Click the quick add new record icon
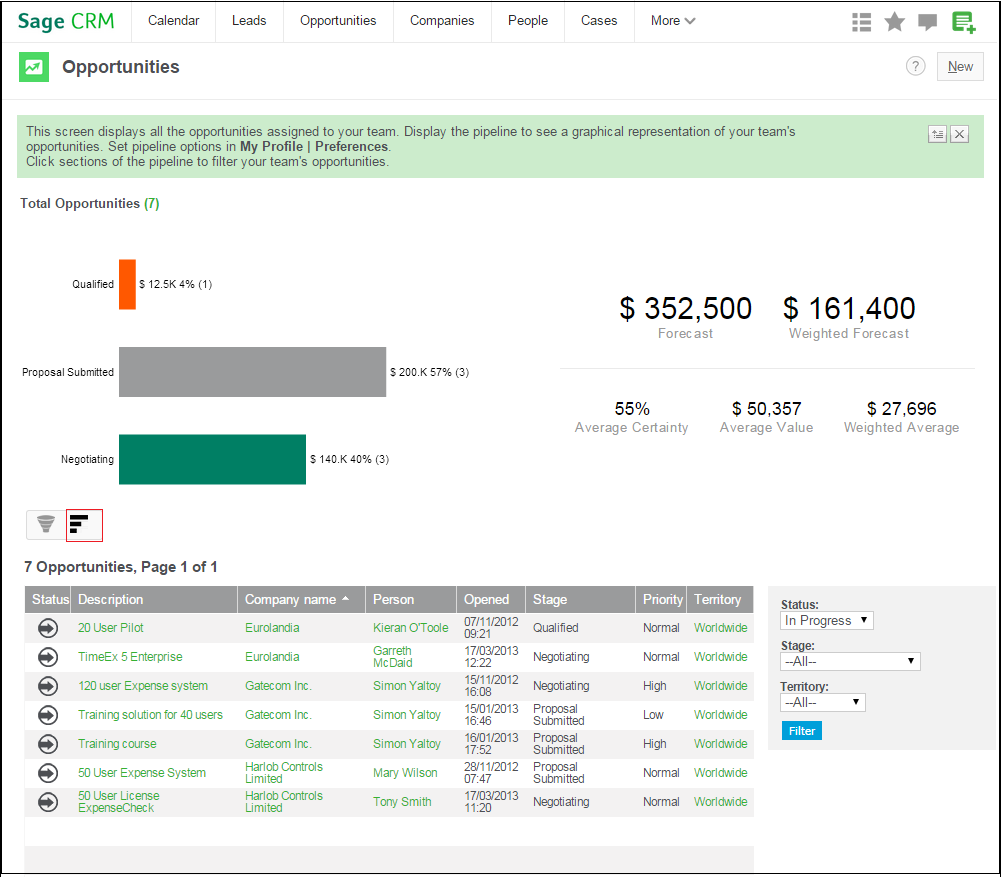Image resolution: width=1002 pixels, height=877 pixels. click(963, 22)
